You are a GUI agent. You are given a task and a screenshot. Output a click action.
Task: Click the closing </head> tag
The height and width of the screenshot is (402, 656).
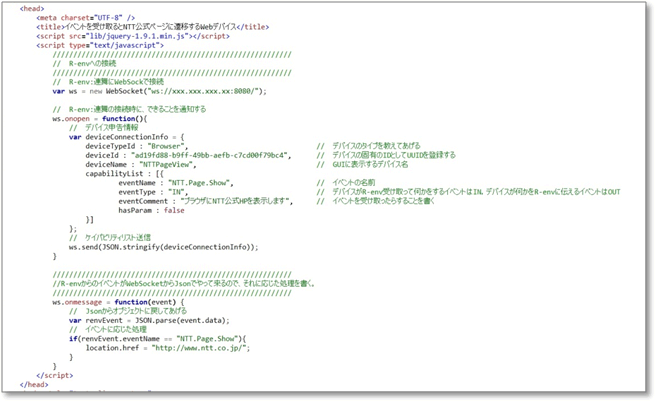click(34, 385)
